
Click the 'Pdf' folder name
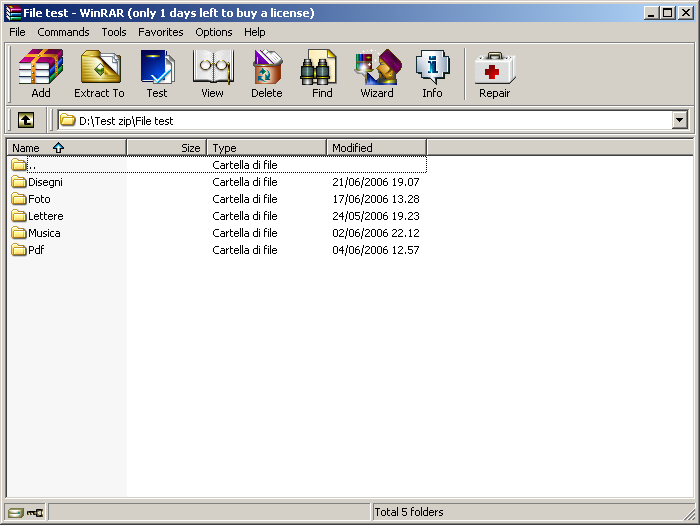point(36,250)
